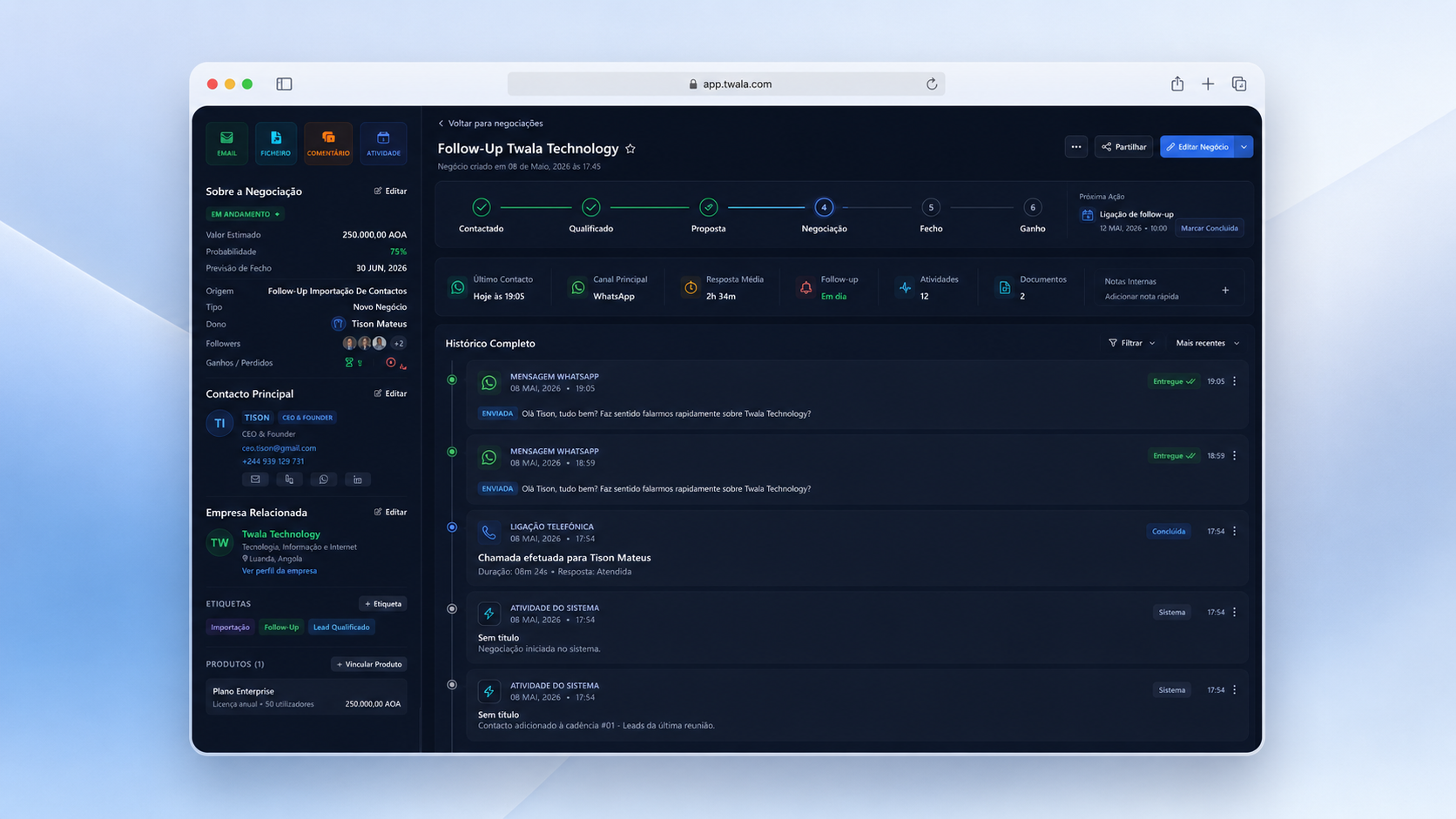
Task: Select the Contactado pipeline stage
Action: pos(482,207)
